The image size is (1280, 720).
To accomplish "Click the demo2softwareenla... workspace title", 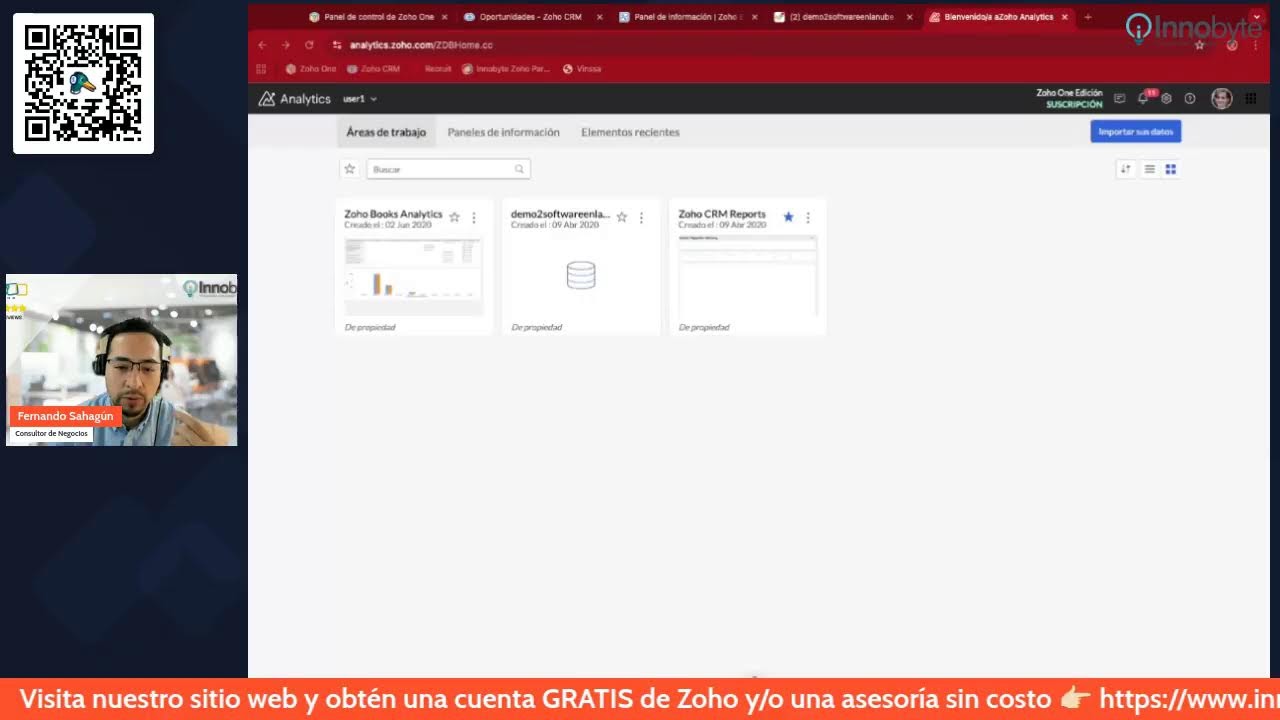I will (x=560, y=214).
